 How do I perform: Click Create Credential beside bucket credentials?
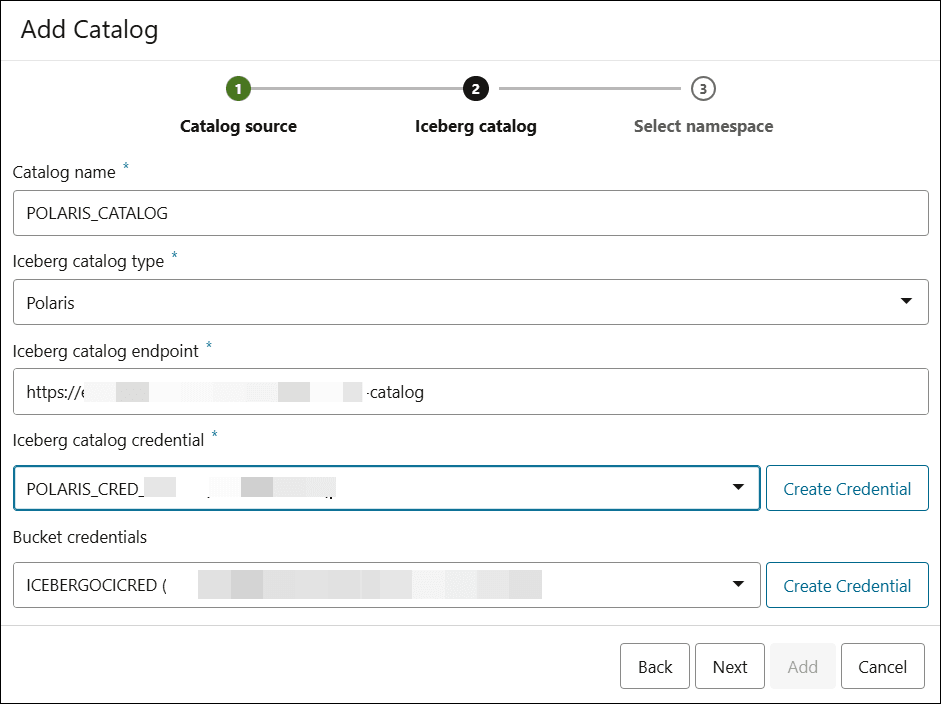pos(847,585)
